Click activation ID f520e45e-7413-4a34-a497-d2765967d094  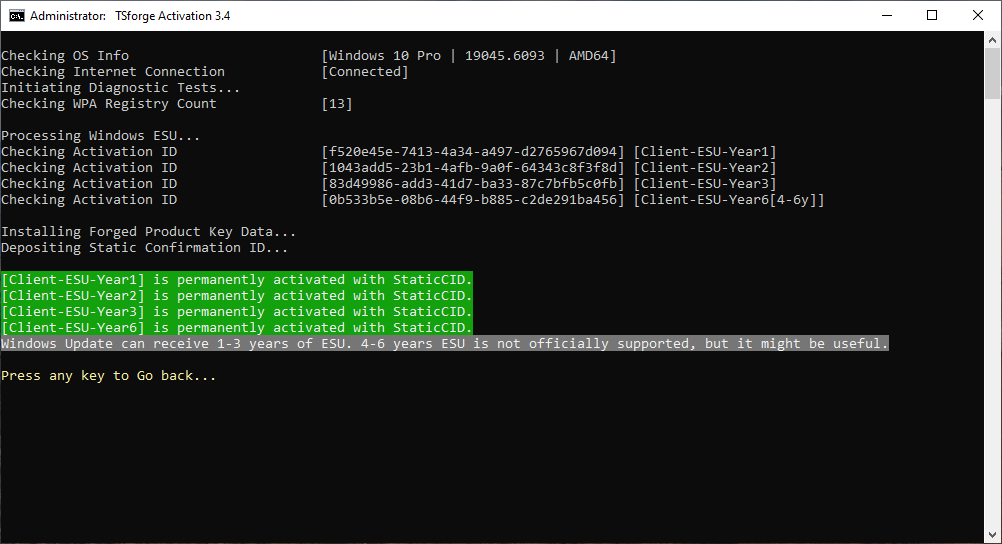(473, 152)
